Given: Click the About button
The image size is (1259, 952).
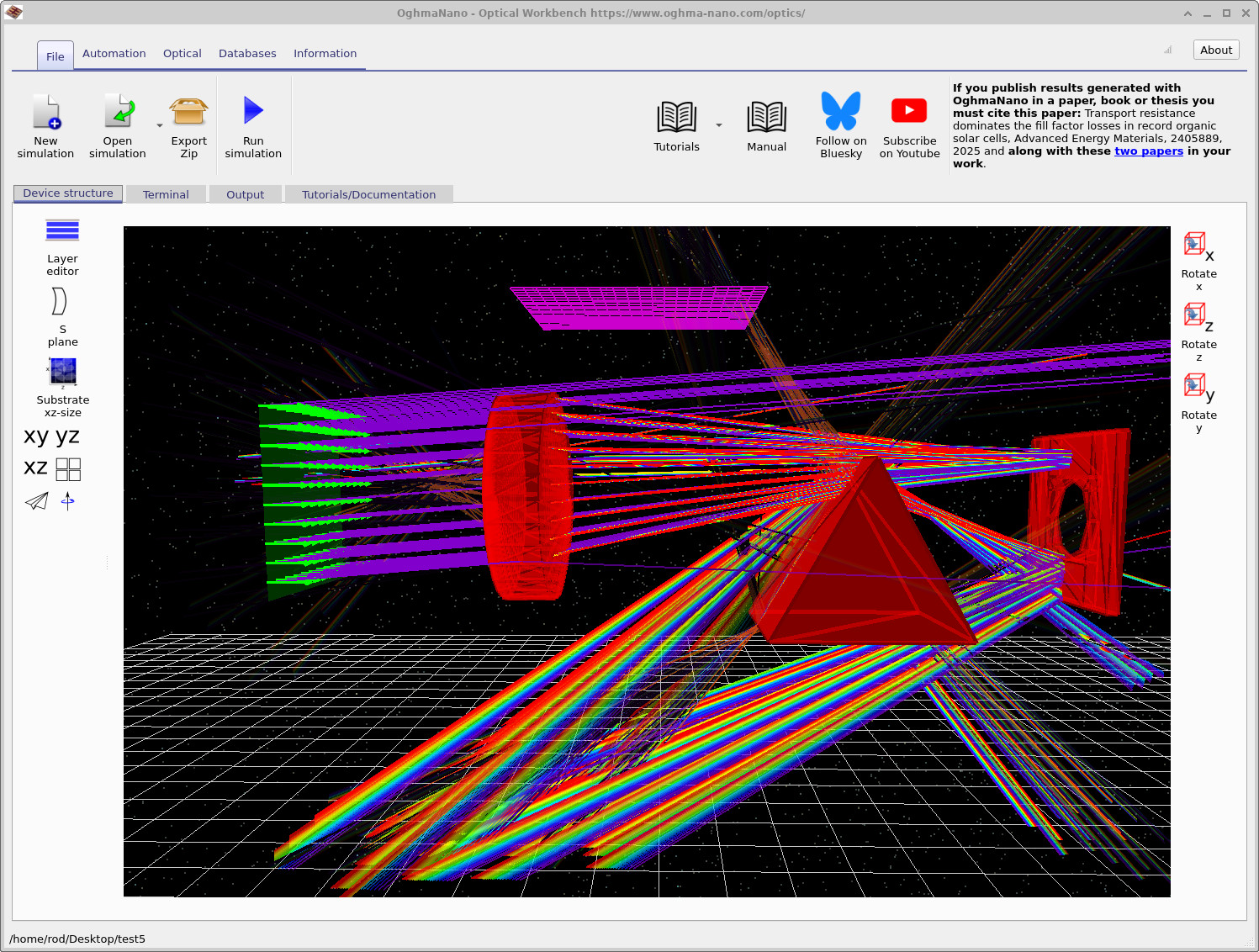Looking at the screenshot, I should pyautogui.click(x=1215, y=50).
